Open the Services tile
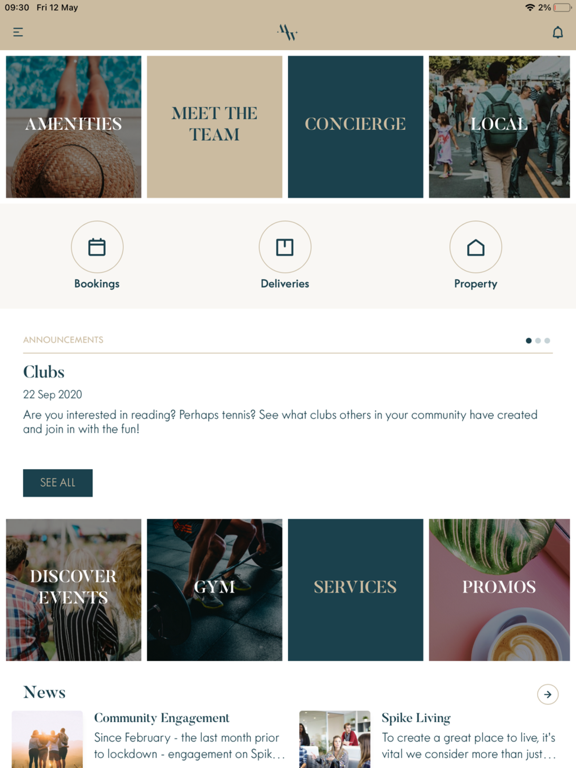 click(356, 590)
